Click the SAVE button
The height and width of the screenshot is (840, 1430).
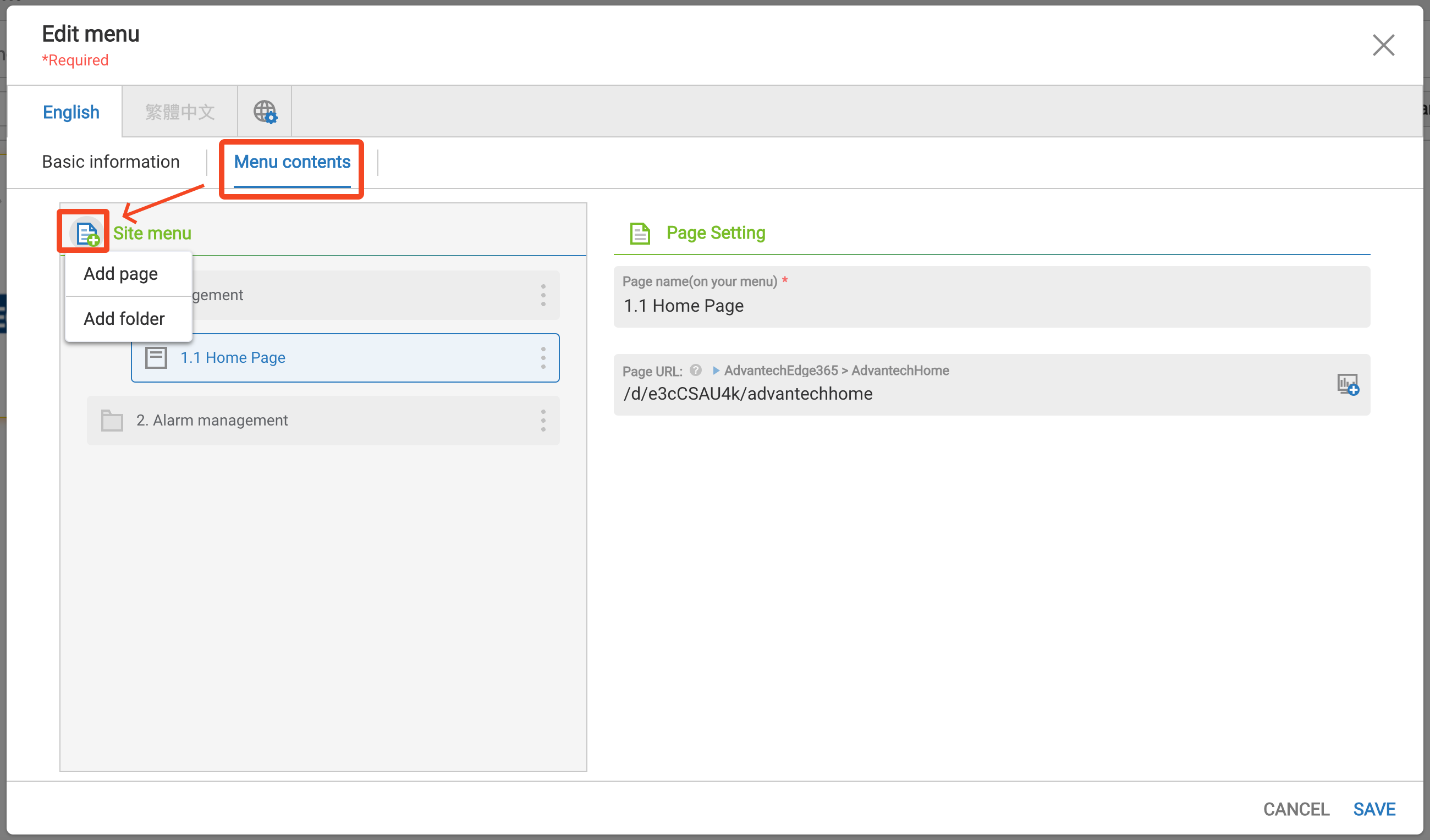tap(1374, 809)
